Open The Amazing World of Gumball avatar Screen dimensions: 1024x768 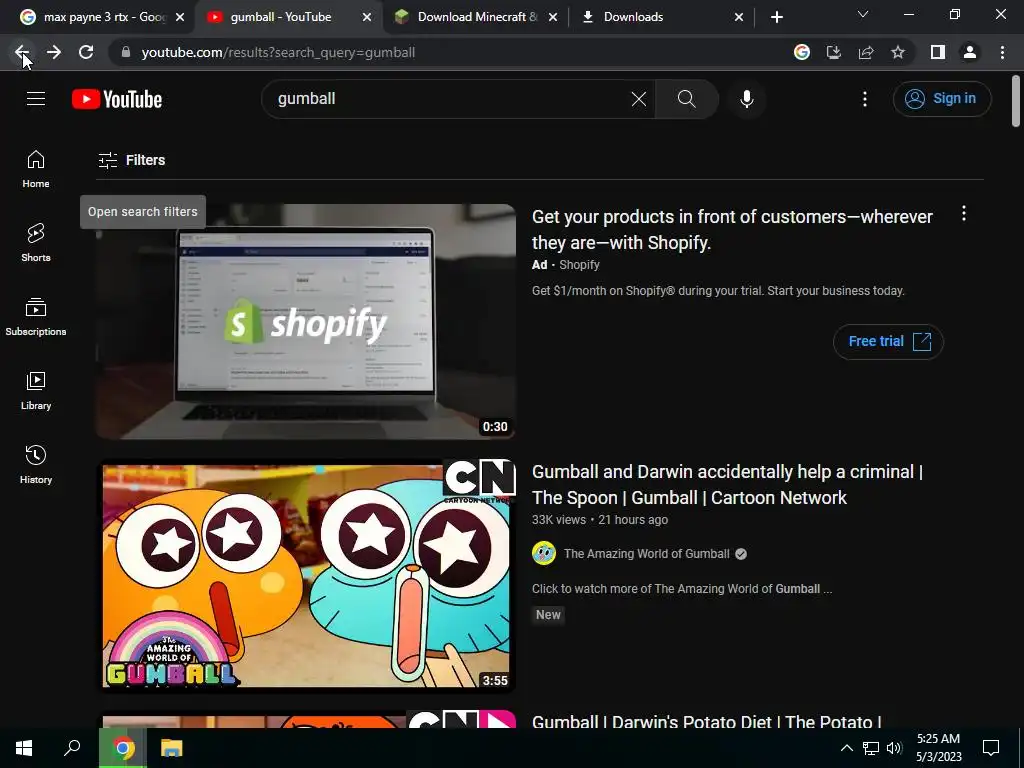coord(543,553)
